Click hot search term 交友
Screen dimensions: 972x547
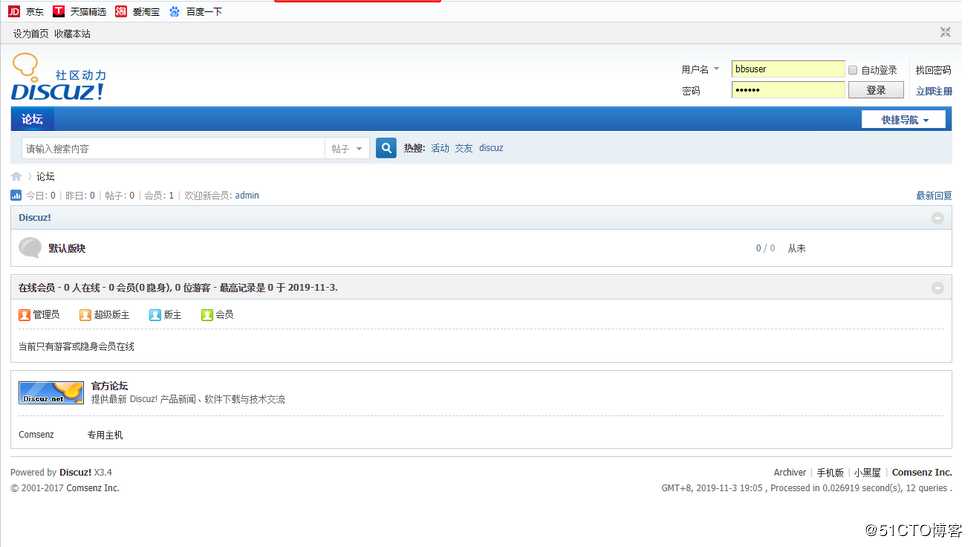point(464,148)
